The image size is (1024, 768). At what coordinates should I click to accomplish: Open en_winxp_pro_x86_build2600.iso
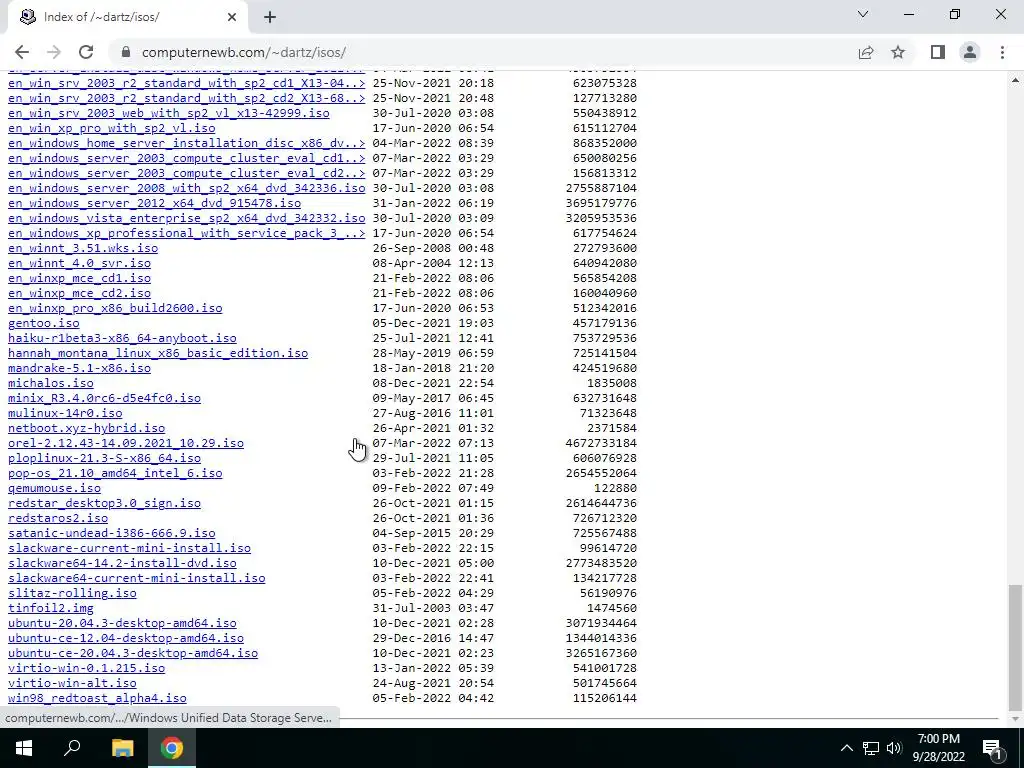[115, 308]
